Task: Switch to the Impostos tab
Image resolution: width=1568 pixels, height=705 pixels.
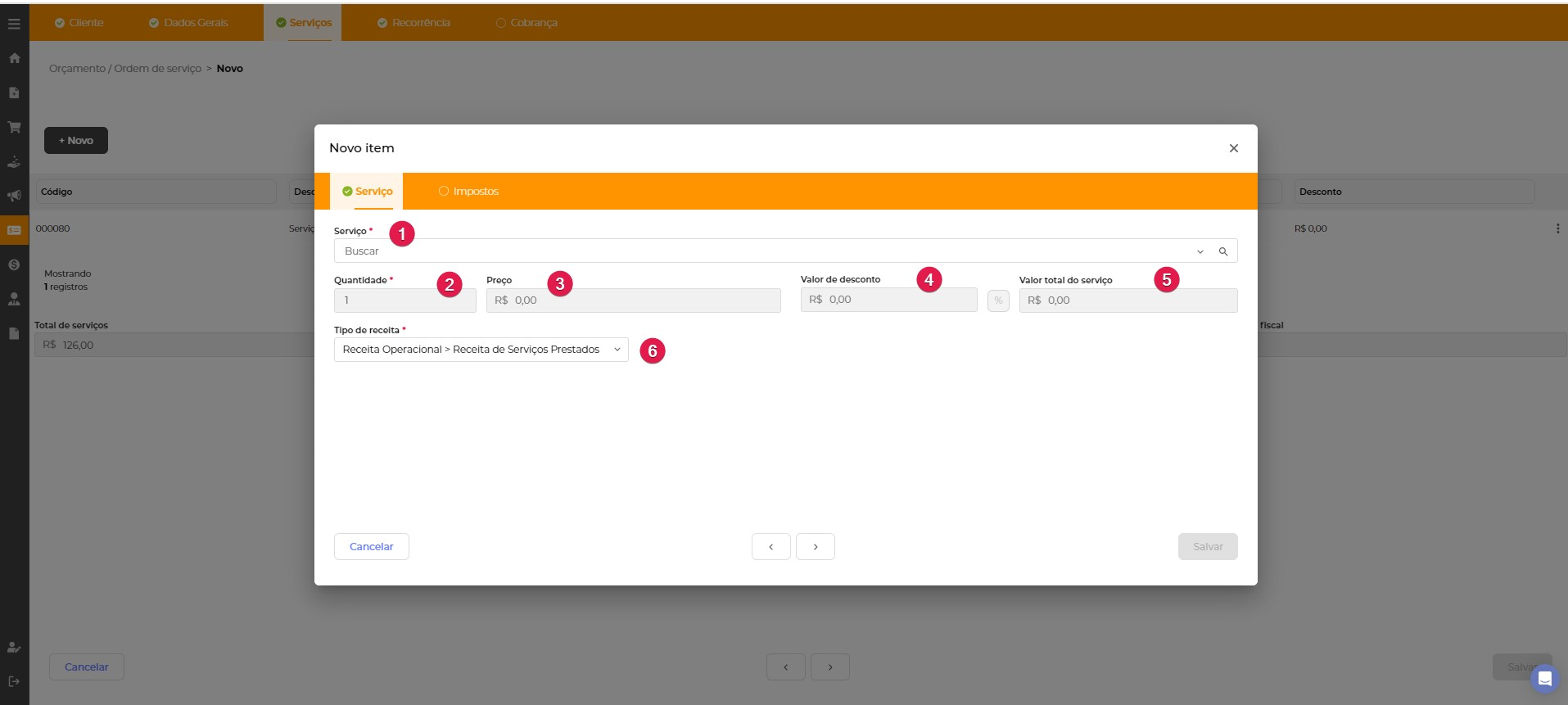Action: [x=468, y=192]
